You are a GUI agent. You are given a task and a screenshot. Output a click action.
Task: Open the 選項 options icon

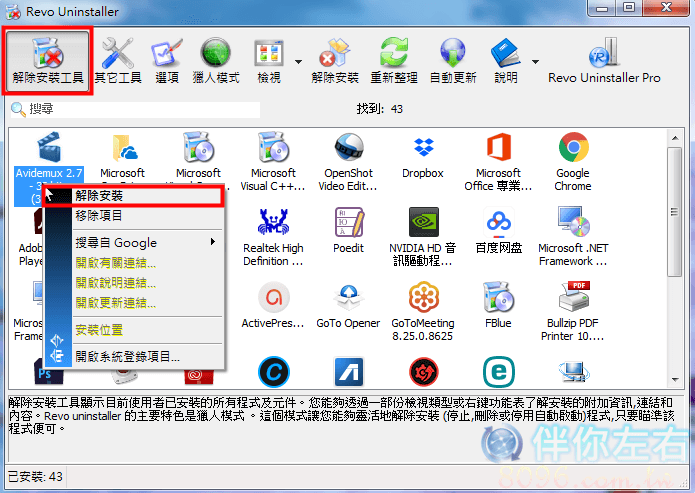(x=167, y=61)
